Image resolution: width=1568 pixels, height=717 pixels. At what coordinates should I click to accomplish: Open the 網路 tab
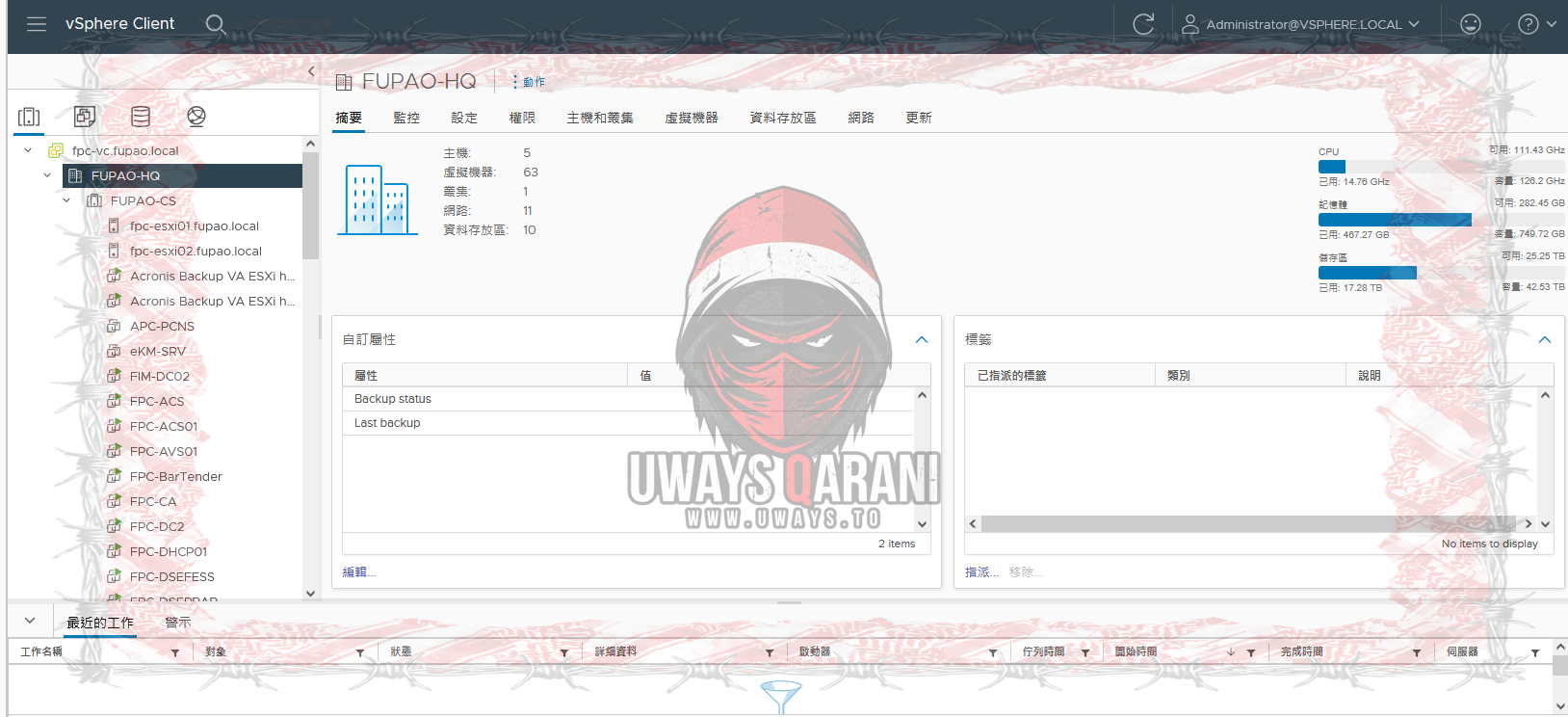pyautogui.click(x=861, y=118)
